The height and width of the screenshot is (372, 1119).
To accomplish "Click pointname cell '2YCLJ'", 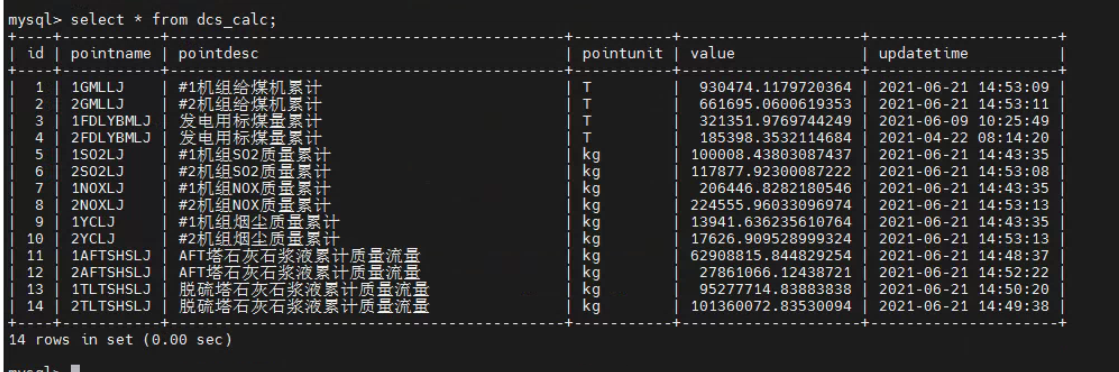I will (x=93, y=238).
